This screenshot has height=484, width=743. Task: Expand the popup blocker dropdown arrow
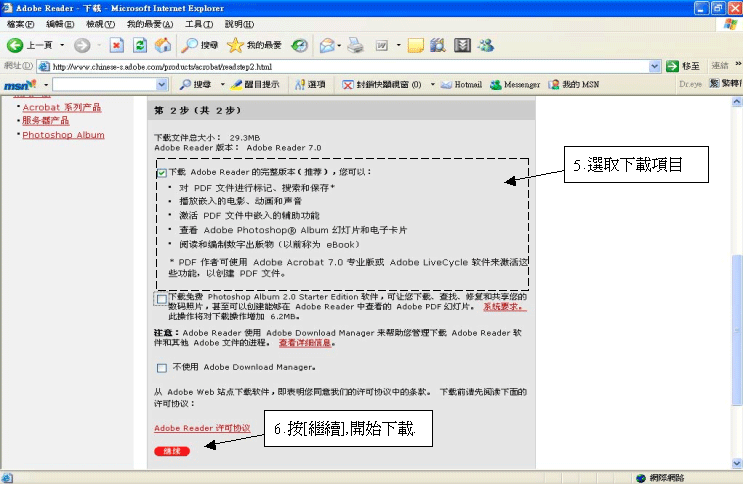tap(433, 85)
